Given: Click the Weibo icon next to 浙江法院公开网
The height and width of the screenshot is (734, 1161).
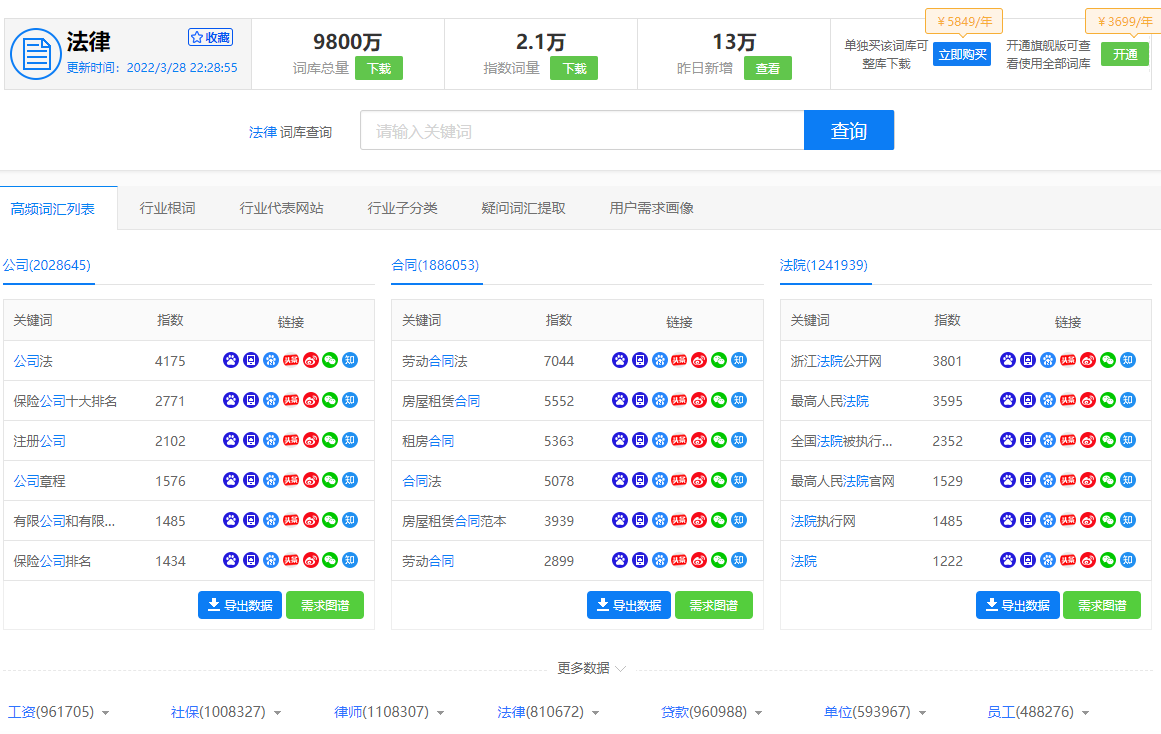Looking at the screenshot, I should click(x=1086, y=360).
